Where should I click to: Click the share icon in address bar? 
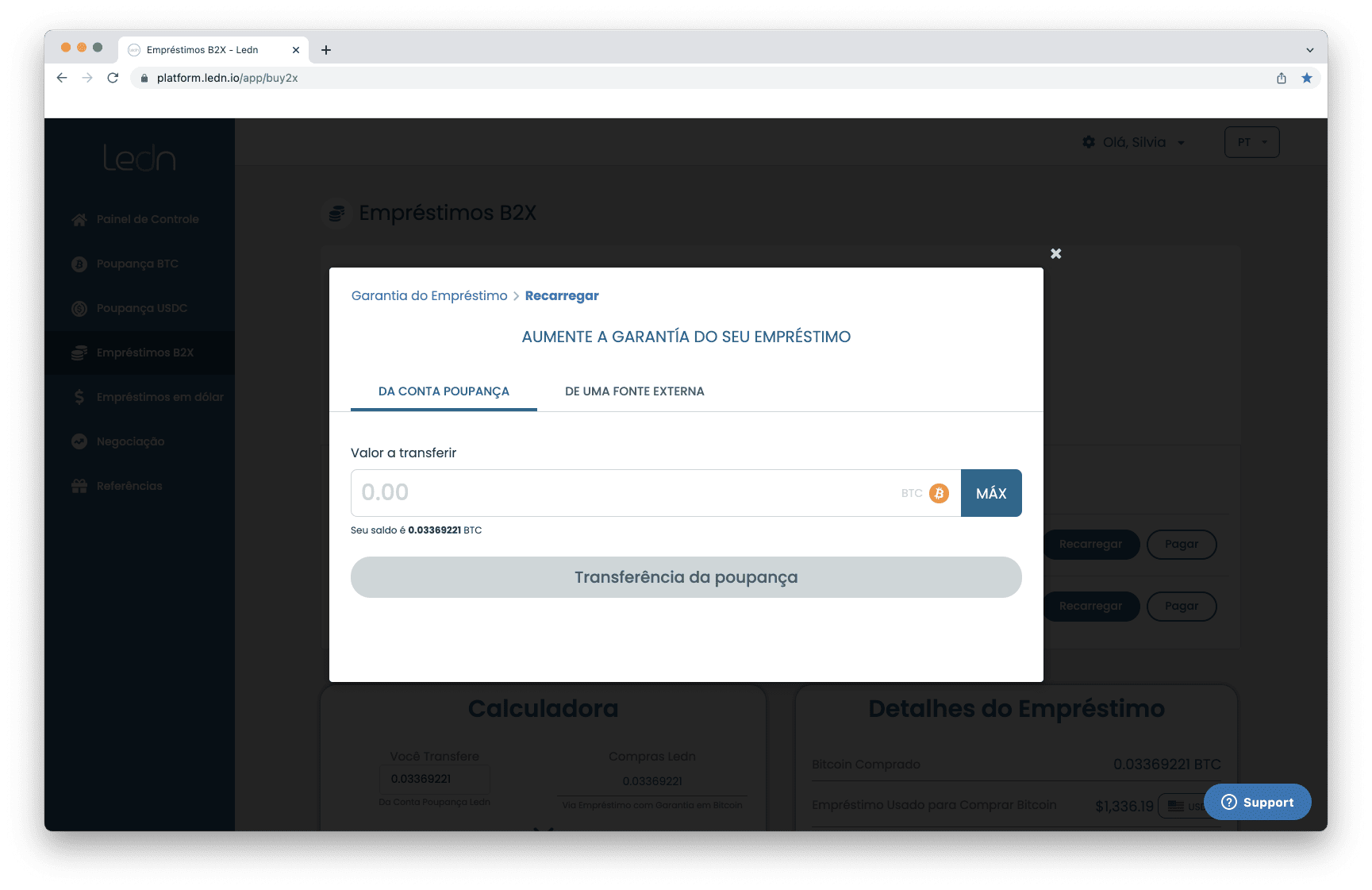click(1282, 78)
